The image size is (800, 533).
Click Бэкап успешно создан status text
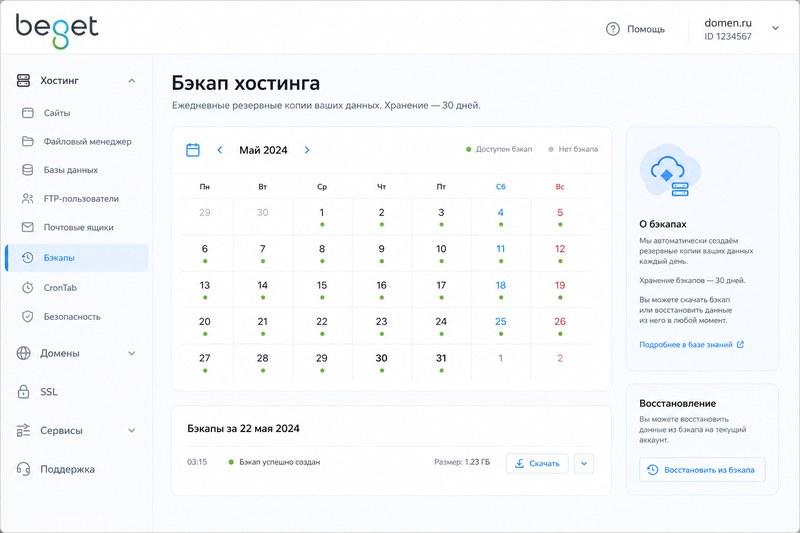(x=280, y=462)
